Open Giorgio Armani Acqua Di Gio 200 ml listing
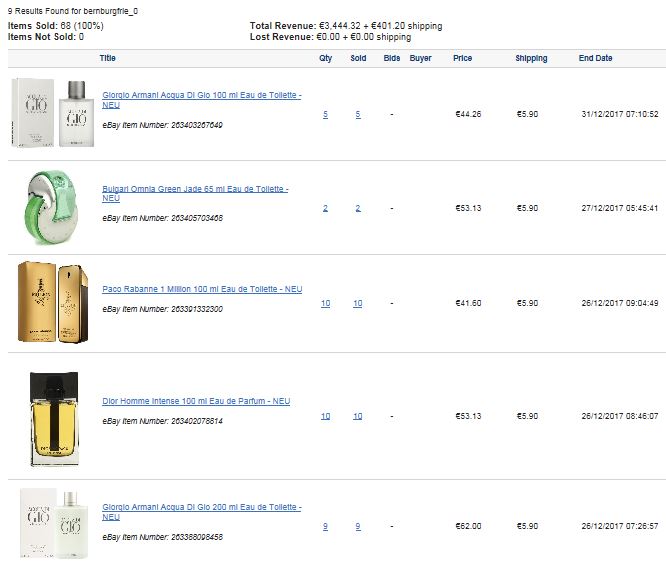 click(x=202, y=512)
